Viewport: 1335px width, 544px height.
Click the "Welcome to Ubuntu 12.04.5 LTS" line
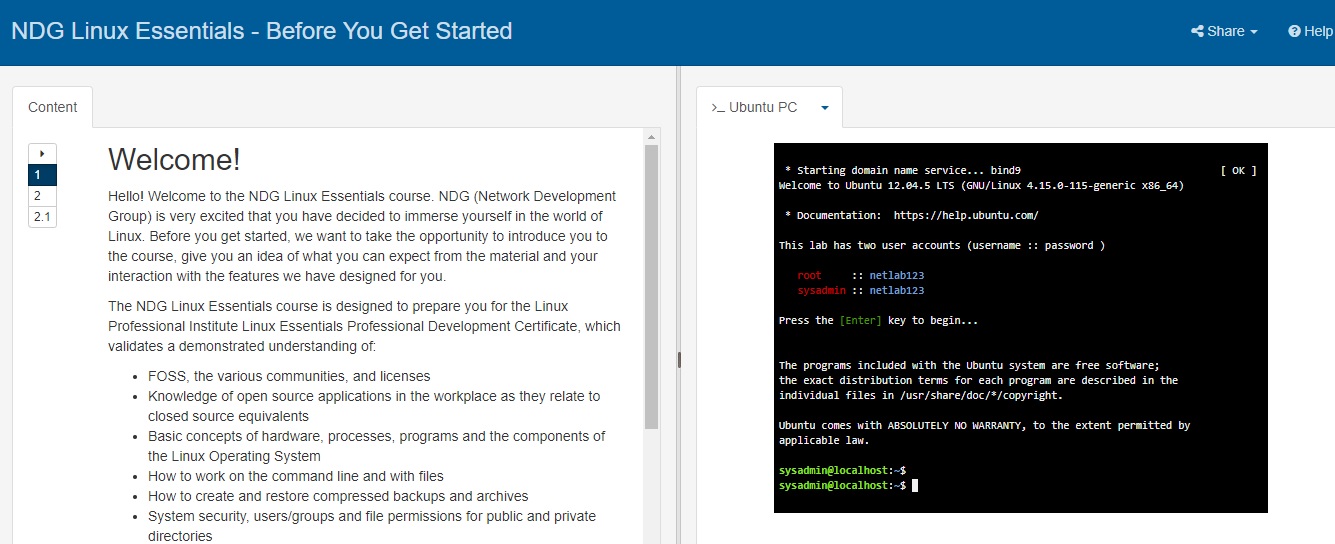pos(981,185)
